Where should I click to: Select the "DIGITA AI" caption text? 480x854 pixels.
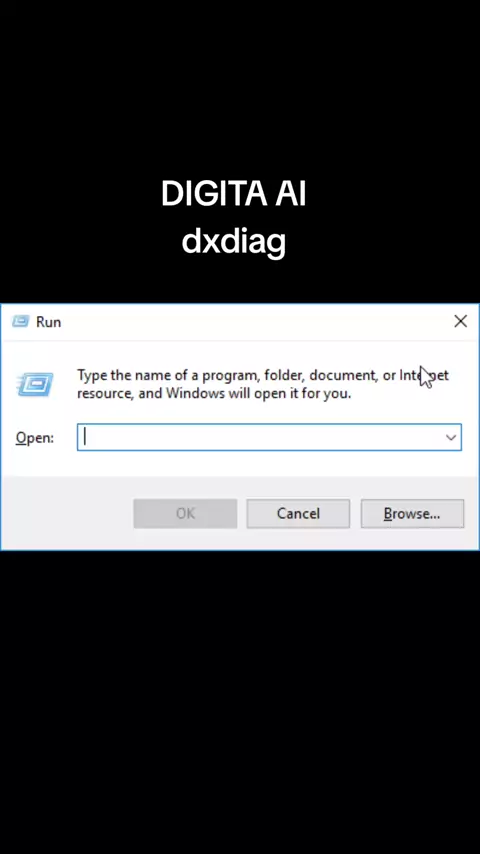click(x=234, y=193)
